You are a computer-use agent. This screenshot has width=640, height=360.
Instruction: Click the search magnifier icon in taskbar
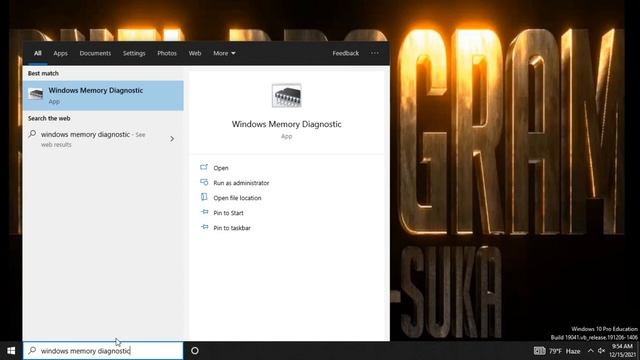point(32,350)
